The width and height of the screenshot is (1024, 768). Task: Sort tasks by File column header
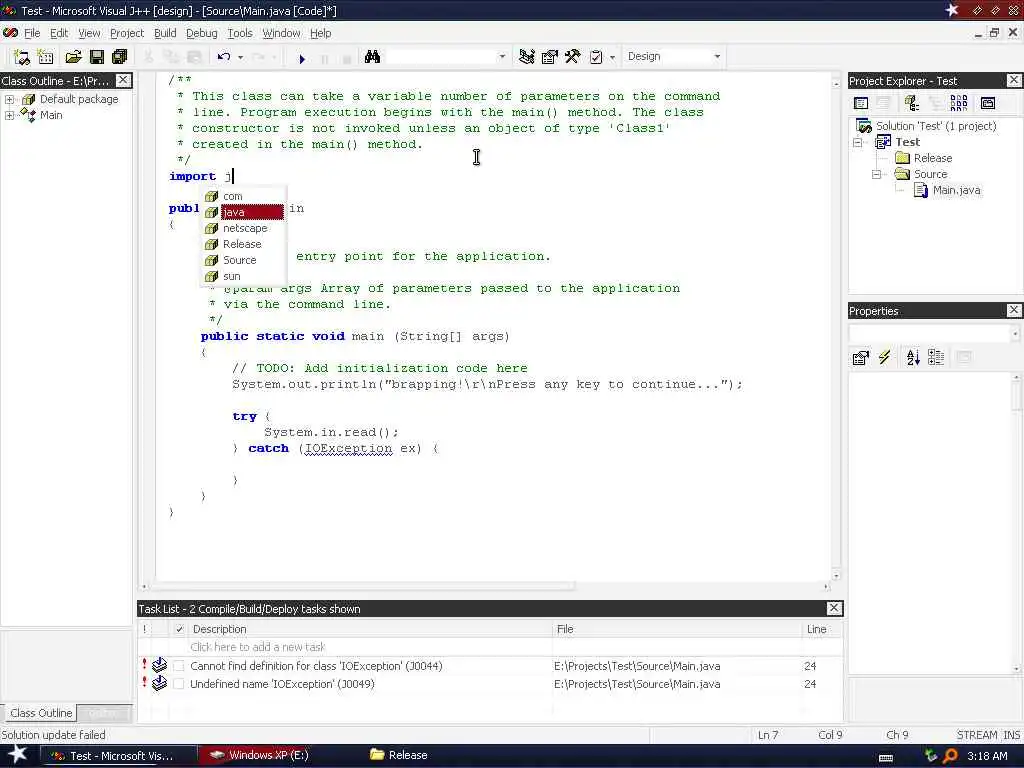(677, 629)
